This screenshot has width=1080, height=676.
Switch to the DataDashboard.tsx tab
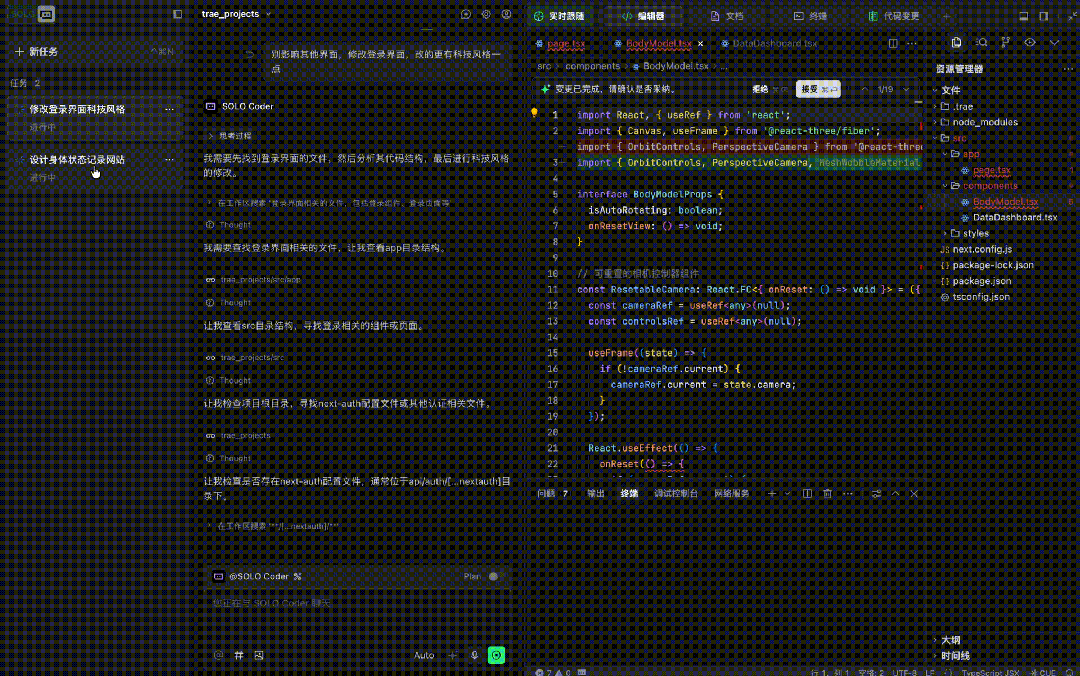pyautogui.click(x=774, y=44)
